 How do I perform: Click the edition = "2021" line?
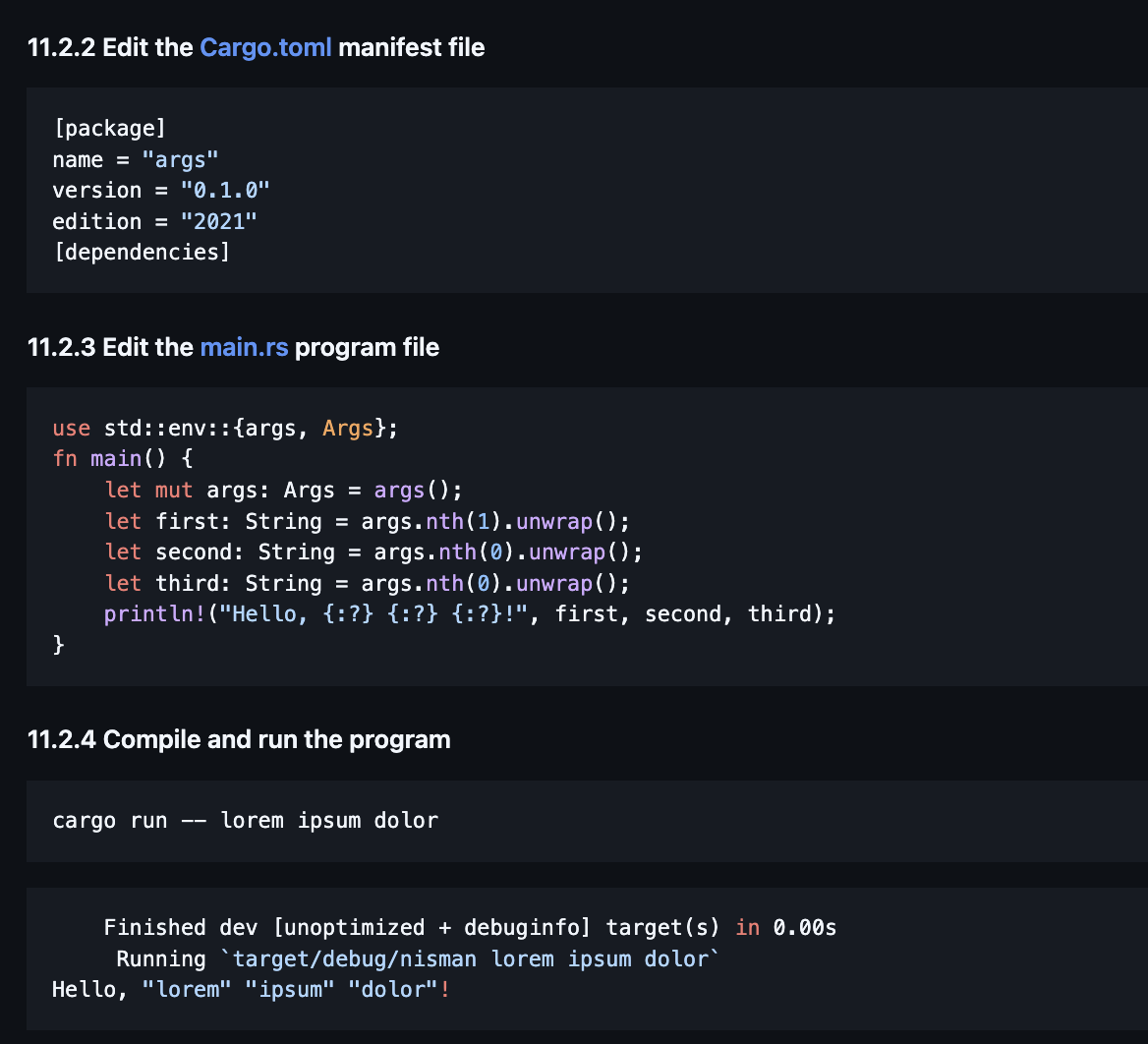click(154, 221)
